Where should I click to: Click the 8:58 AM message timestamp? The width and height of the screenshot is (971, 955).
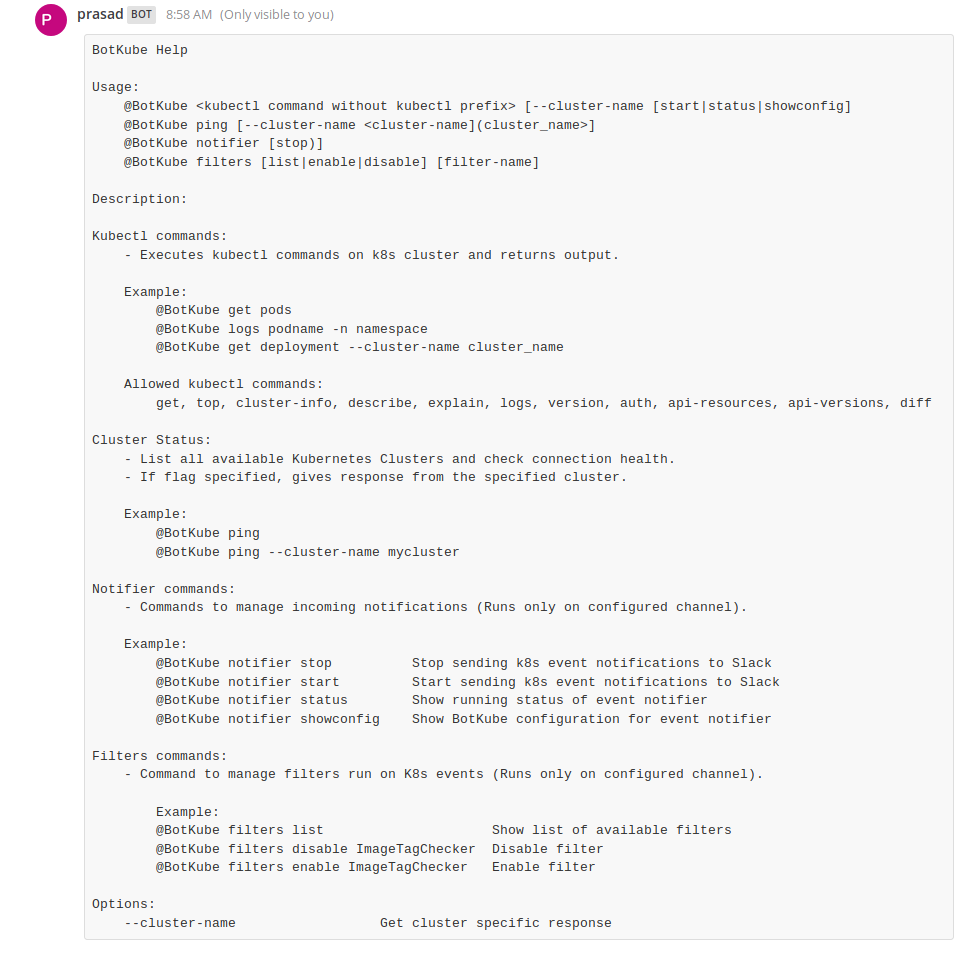point(189,15)
